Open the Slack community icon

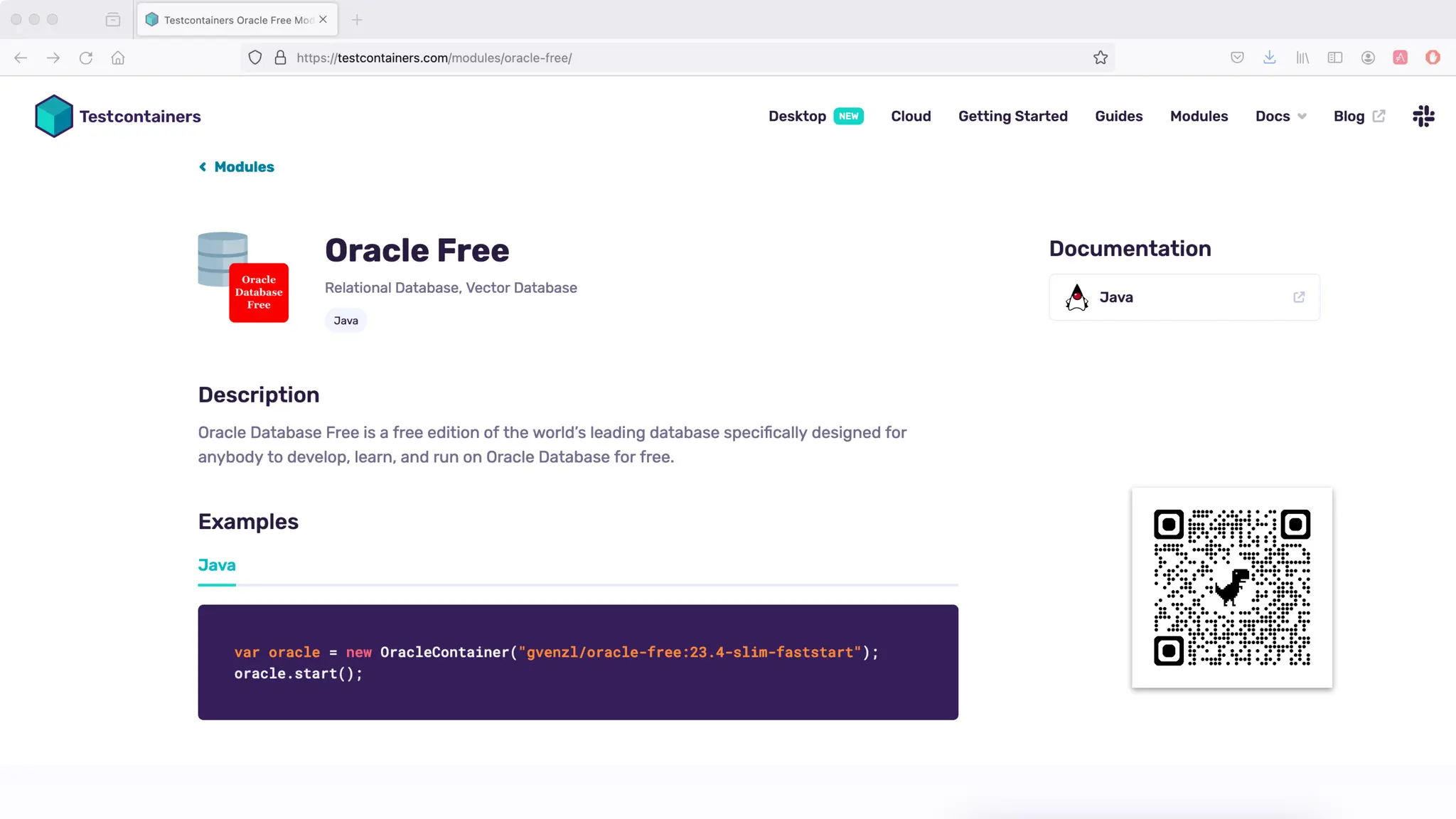point(1423,116)
